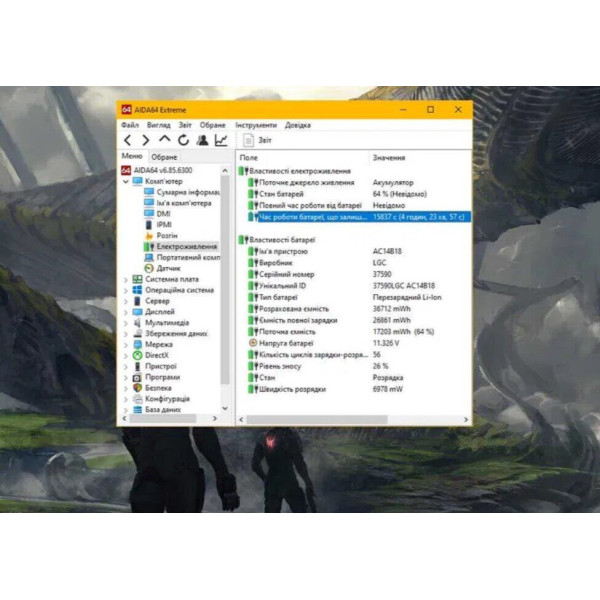Select the Серійний номер row
This screenshot has width=600, height=600.
tap(354, 274)
